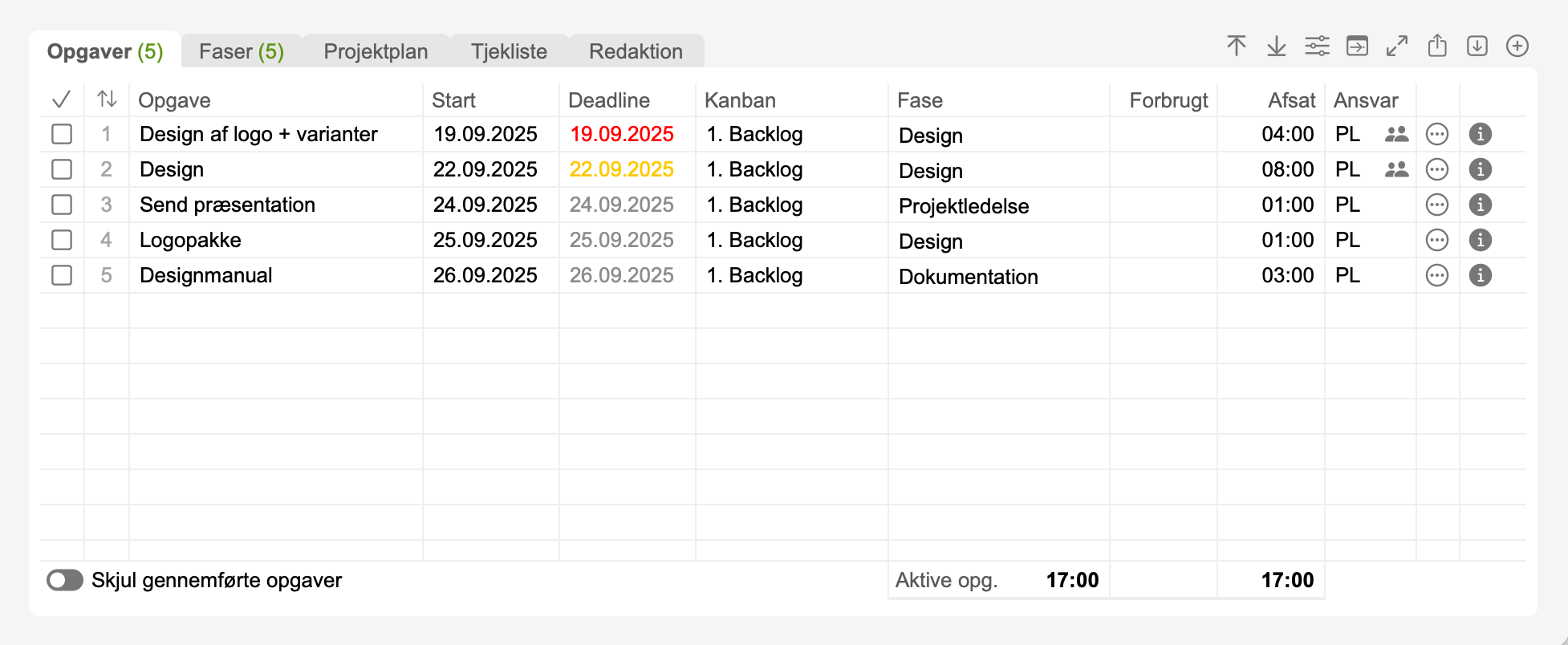Open the filter settings sliders icon
Image resolution: width=1568 pixels, height=645 pixels.
coord(1317,47)
